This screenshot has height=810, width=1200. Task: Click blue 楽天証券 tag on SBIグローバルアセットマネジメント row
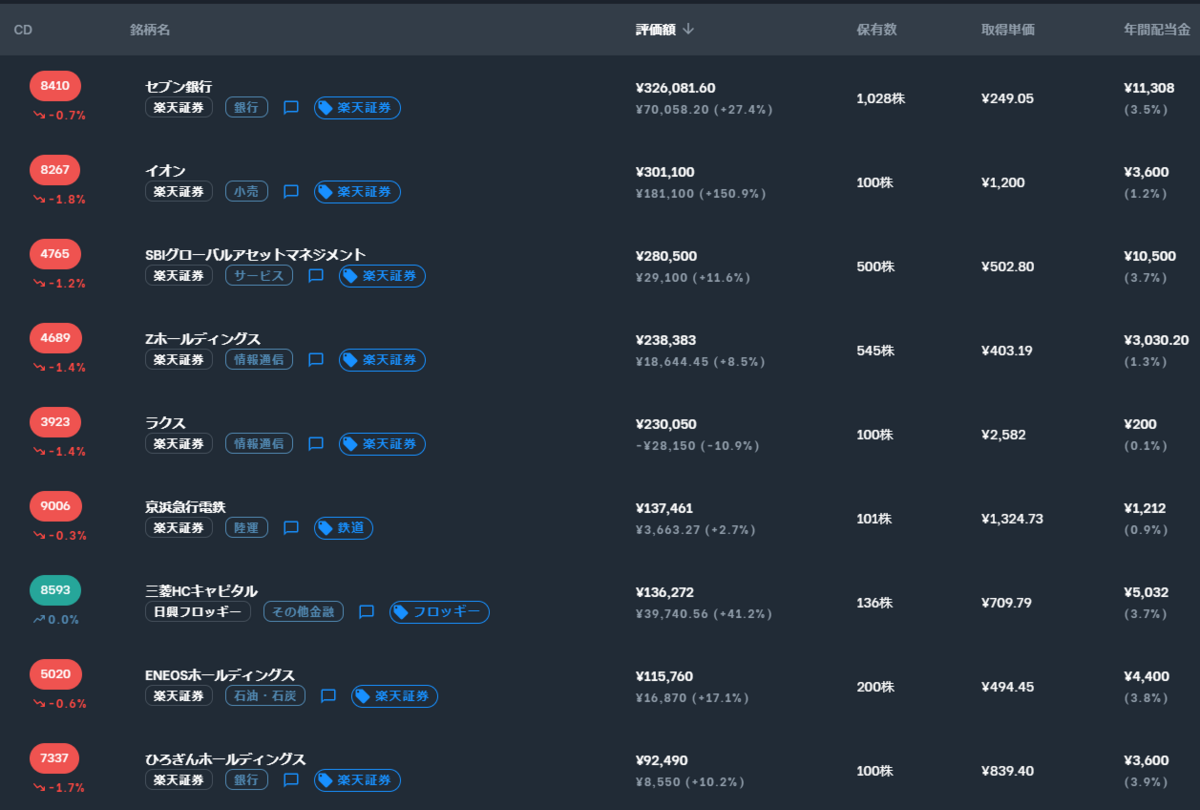tap(382, 275)
